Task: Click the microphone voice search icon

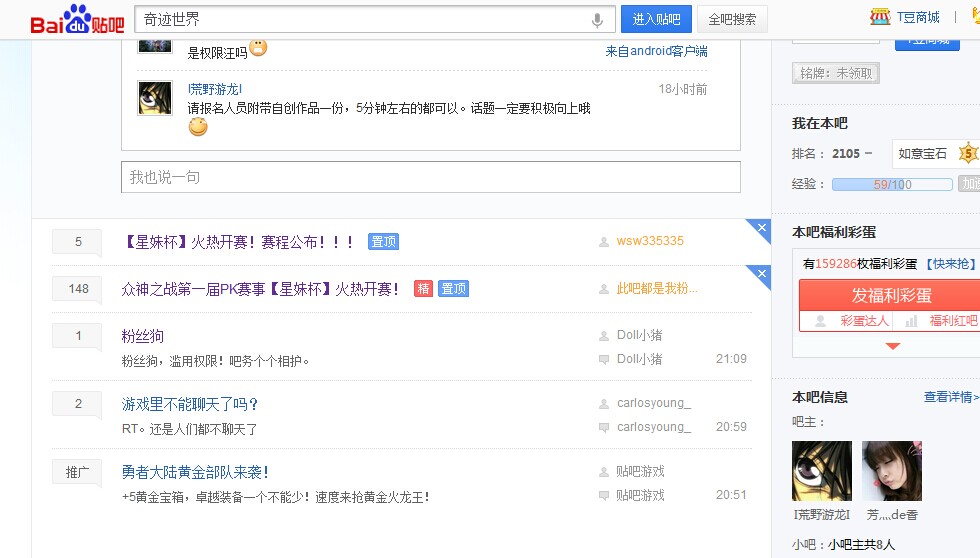Action: 597,20
